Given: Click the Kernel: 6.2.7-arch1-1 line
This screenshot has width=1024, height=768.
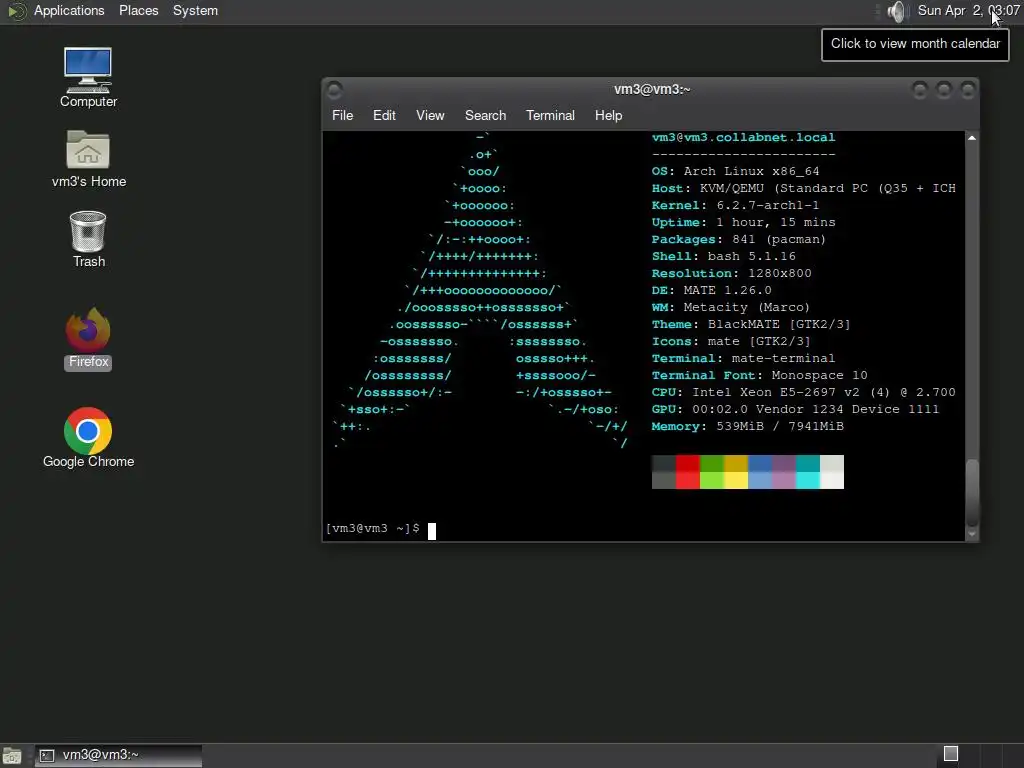Looking at the screenshot, I should pyautogui.click(x=735, y=205).
